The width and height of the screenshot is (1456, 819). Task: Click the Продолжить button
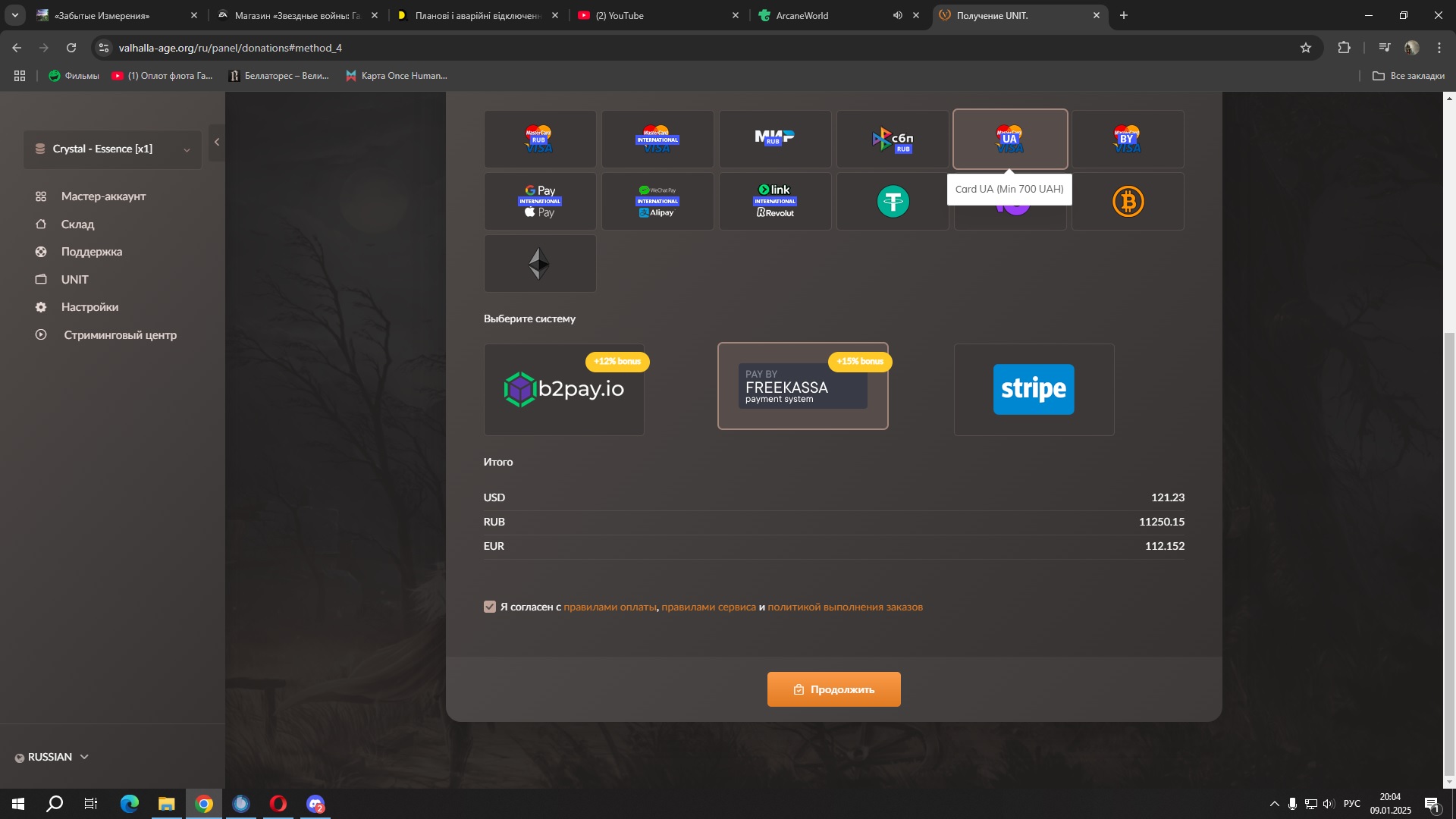click(x=833, y=689)
